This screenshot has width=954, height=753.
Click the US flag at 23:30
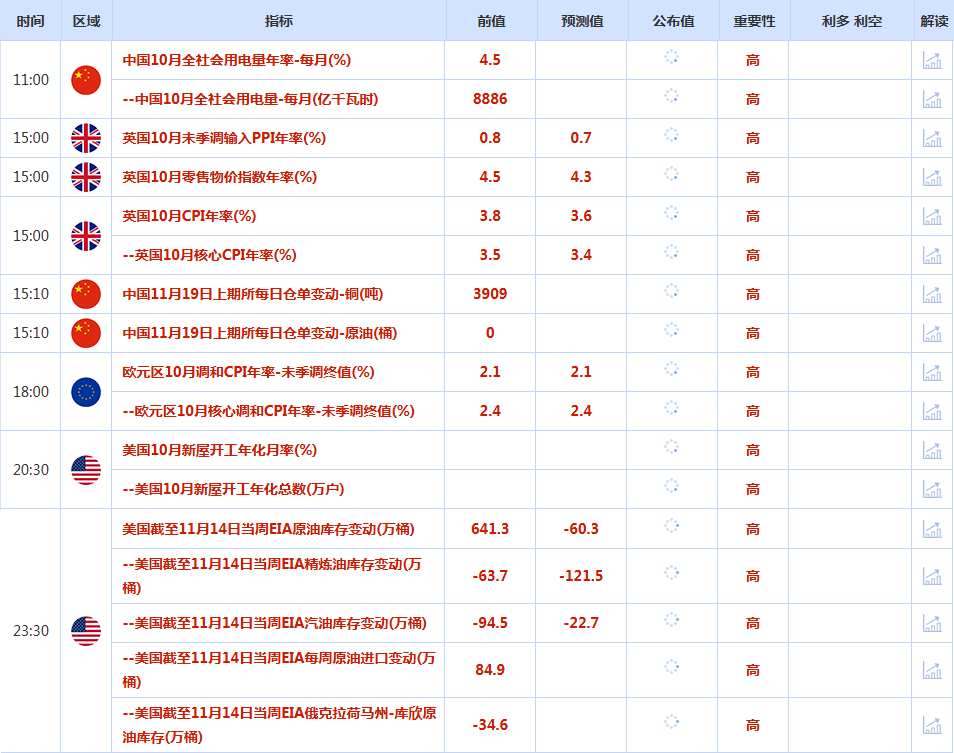(x=86, y=631)
